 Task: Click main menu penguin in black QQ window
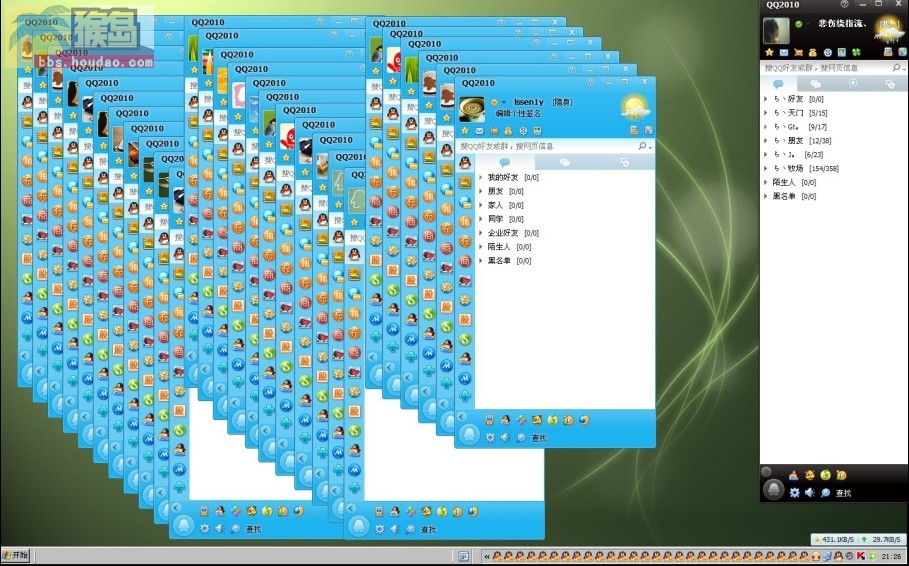[x=773, y=489]
